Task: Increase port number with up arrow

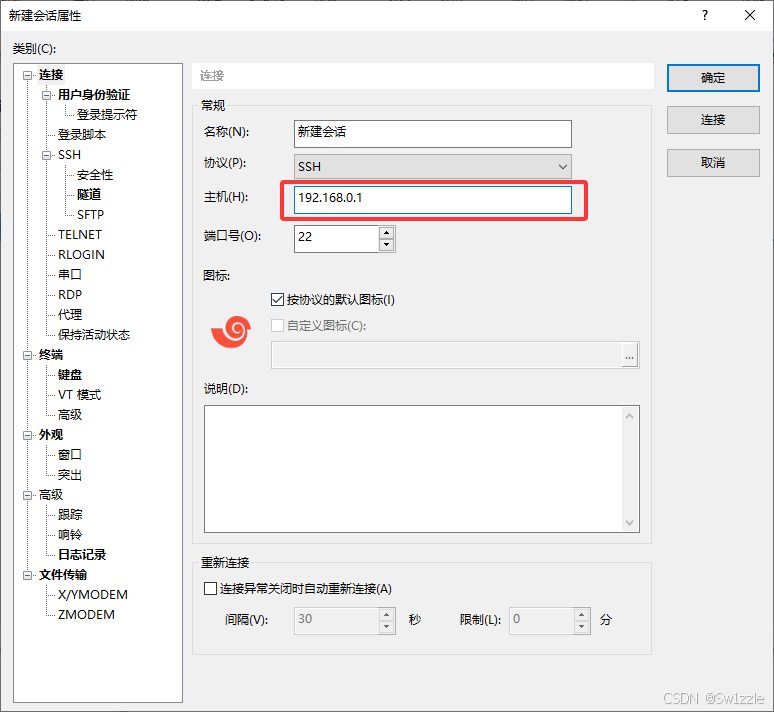Action: (x=387, y=233)
